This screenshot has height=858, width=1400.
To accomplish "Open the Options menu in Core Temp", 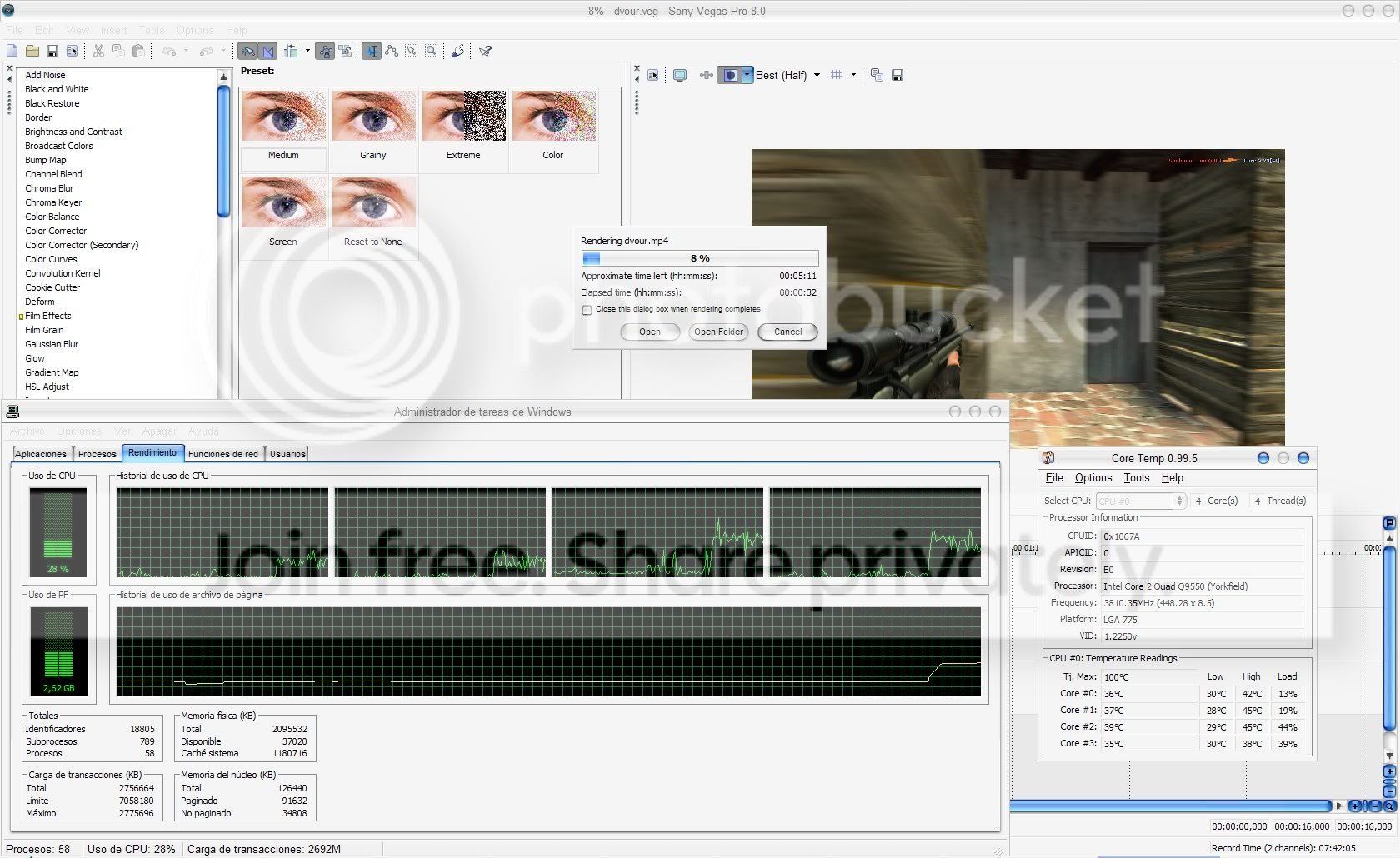I will tap(1092, 477).
